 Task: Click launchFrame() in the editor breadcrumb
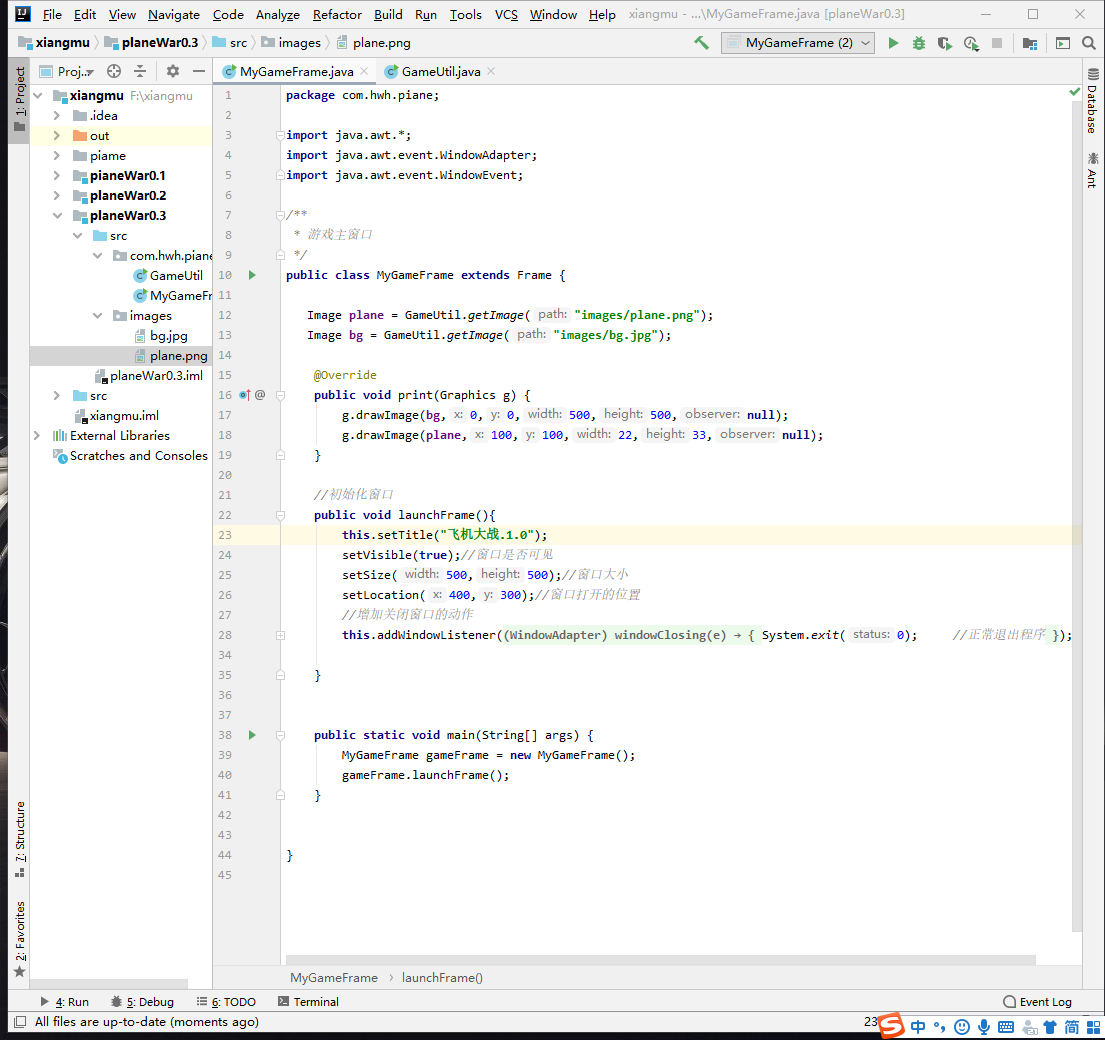[x=442, y=977]
